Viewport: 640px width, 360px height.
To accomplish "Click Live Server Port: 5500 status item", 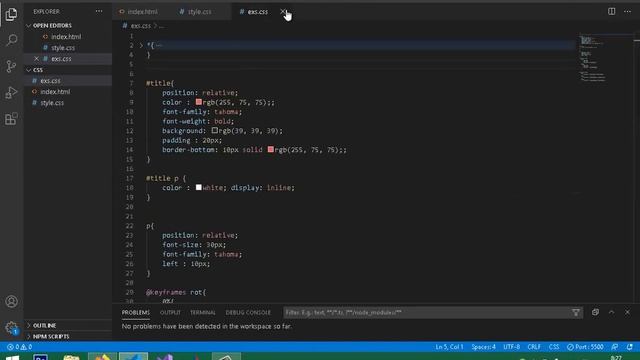I will coord(585,347).
